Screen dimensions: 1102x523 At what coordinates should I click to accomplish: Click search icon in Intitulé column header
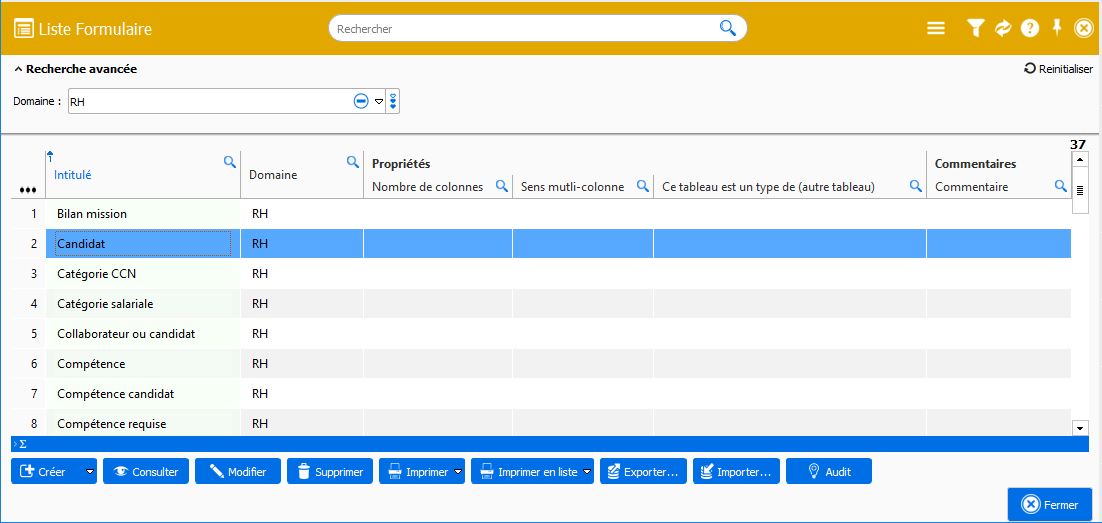(x=229, y=161)
